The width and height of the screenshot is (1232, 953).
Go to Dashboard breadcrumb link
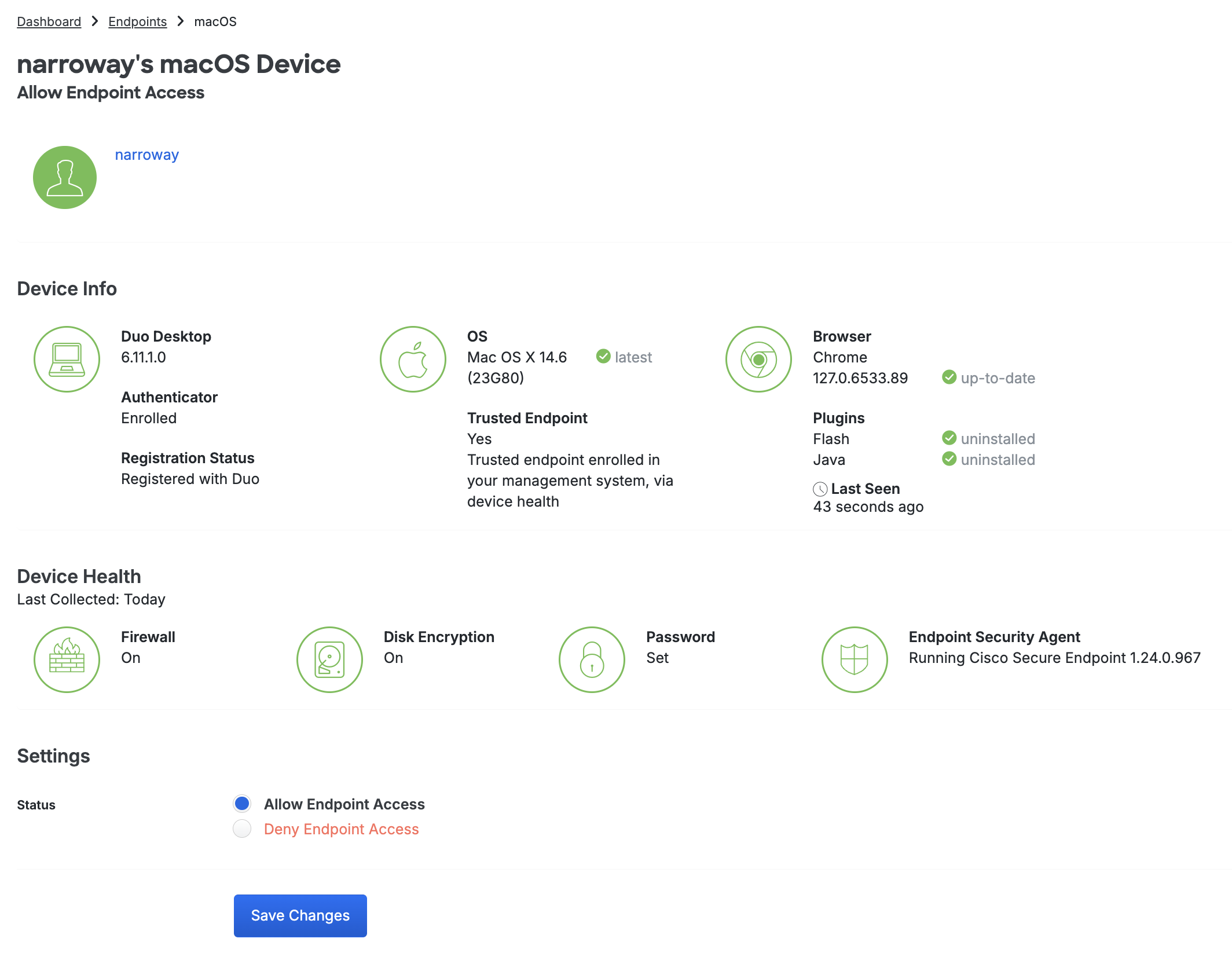(x=49, y=21)
